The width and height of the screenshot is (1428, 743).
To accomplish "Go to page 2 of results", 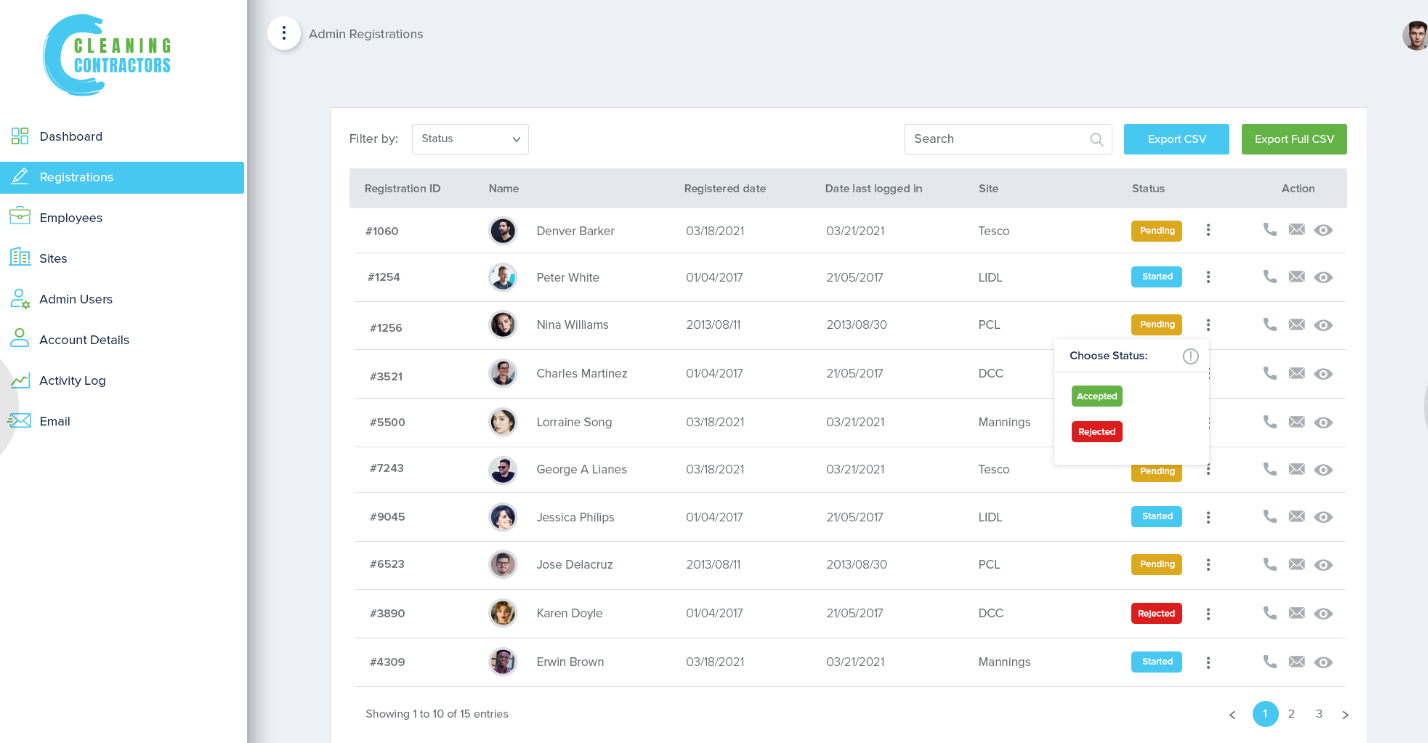I will click(x=1291, y=714).
